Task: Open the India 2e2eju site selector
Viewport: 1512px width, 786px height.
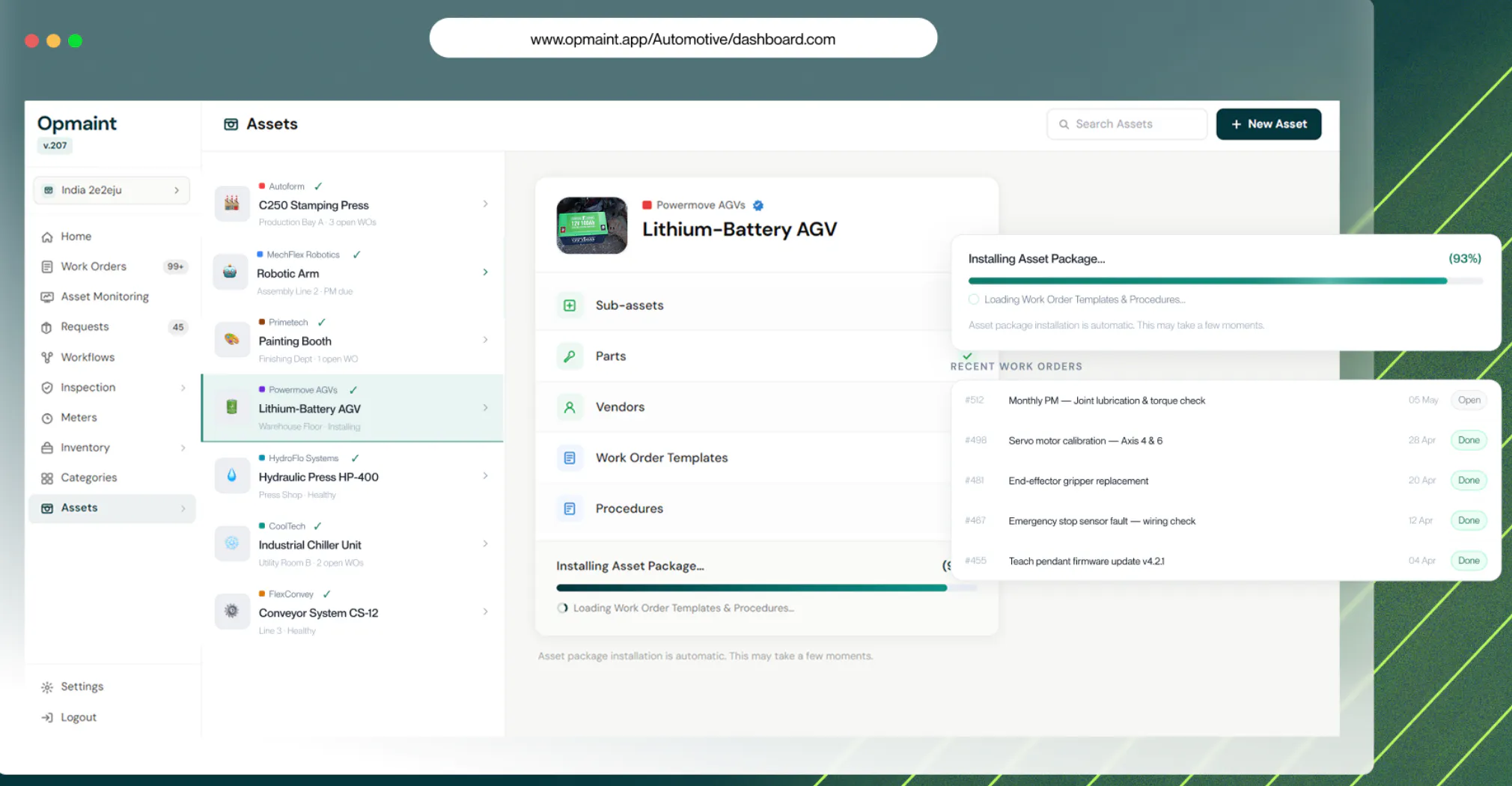Action: 112,190
